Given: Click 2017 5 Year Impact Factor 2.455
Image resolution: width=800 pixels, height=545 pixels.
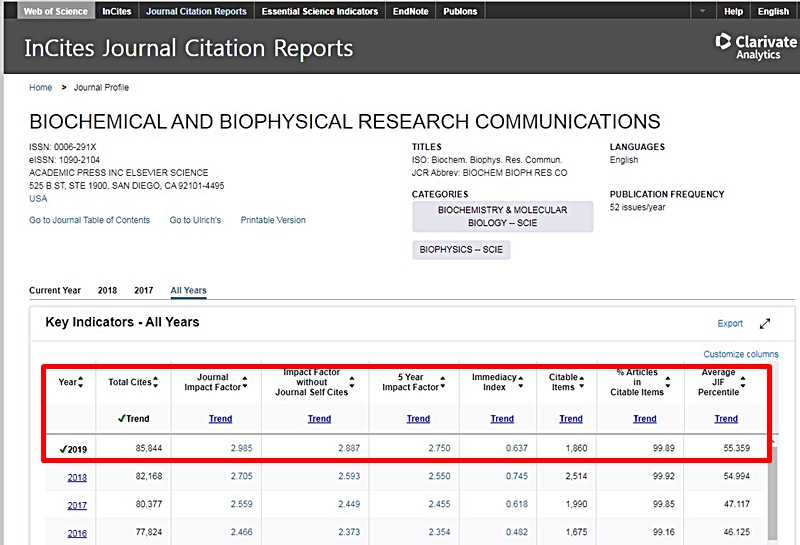Looking at the screenshot, I should click(x=439, y=504).
